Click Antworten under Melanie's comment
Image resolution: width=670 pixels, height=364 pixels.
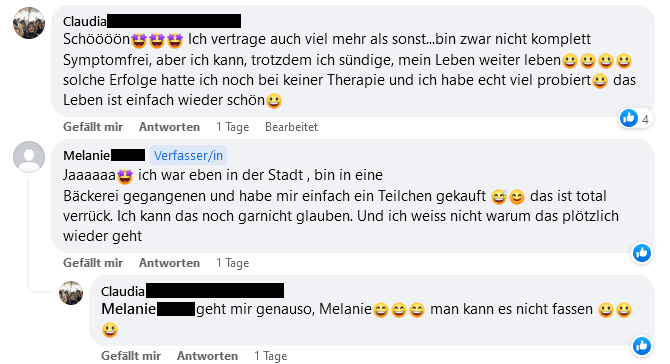[169, 263]
